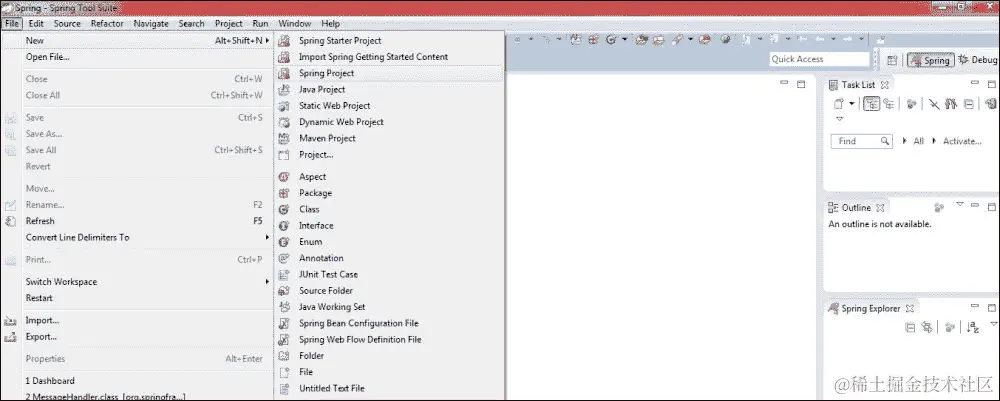Screen dimensions: 1000x401
Task: Create new Package from submenu
Action: click(x=390, y=193)
